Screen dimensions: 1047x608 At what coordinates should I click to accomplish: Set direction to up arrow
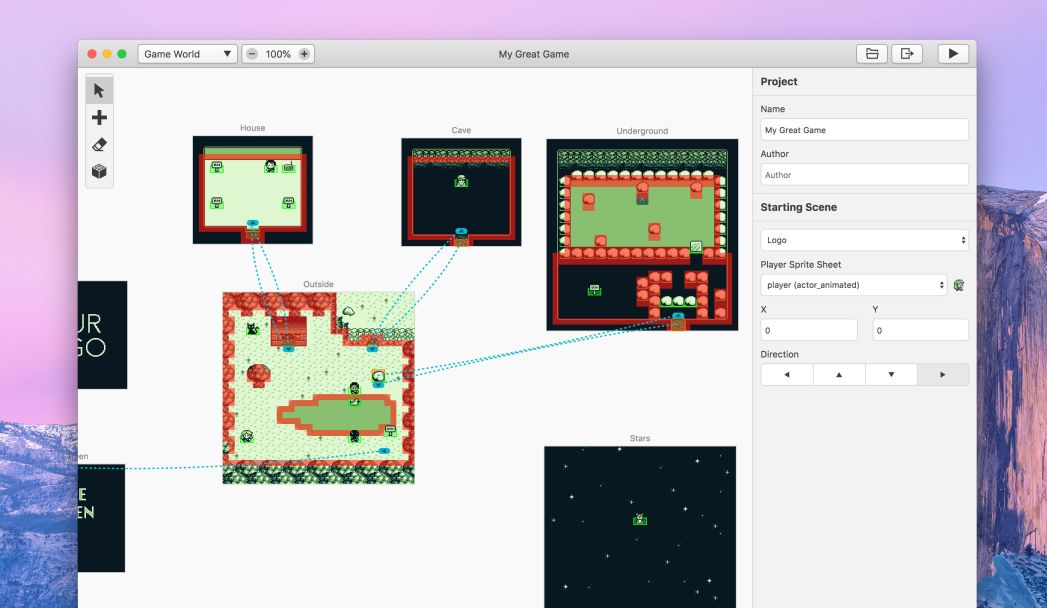point(838,375)
